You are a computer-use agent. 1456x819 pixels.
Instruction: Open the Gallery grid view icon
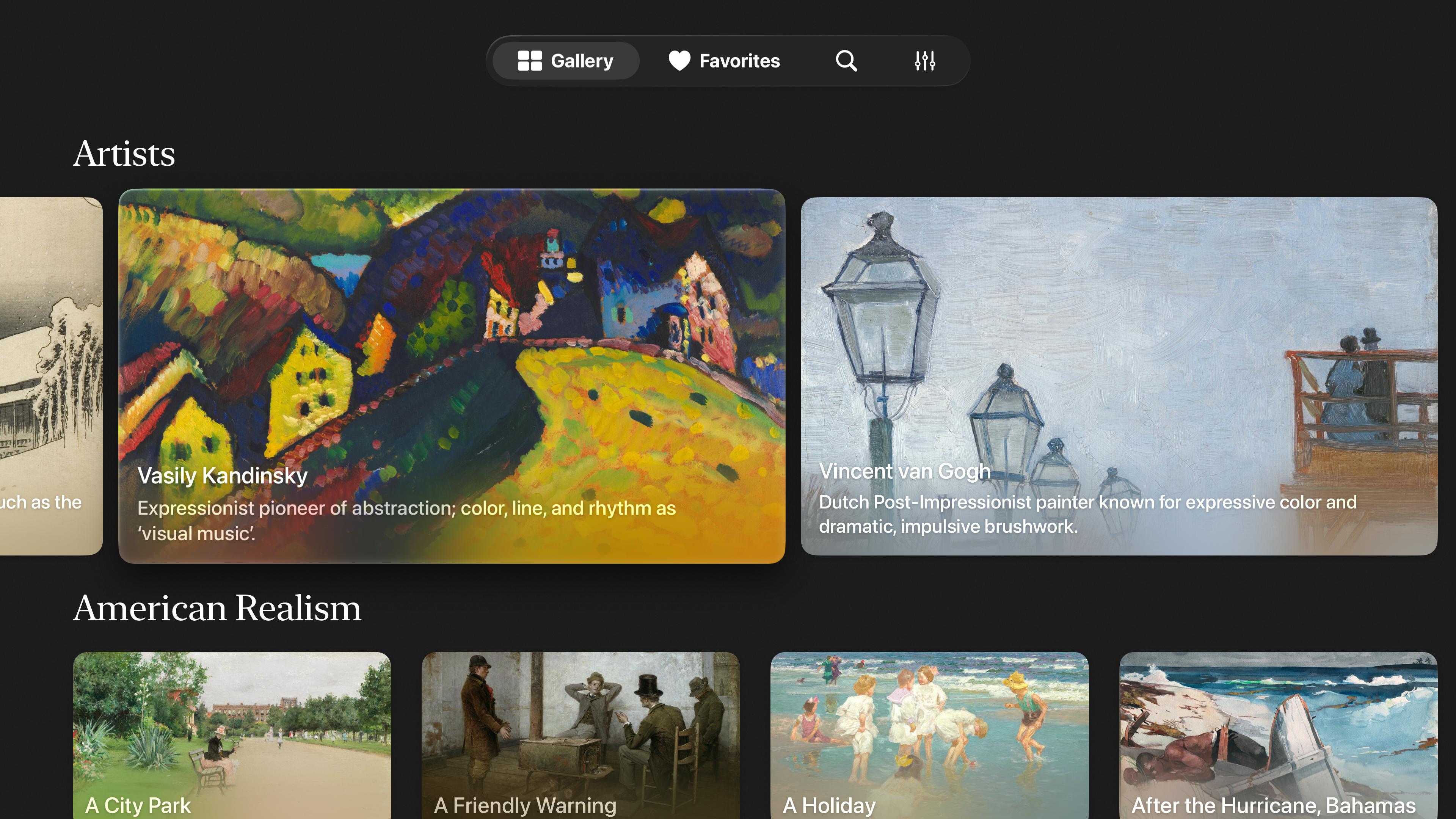(530, 61)
